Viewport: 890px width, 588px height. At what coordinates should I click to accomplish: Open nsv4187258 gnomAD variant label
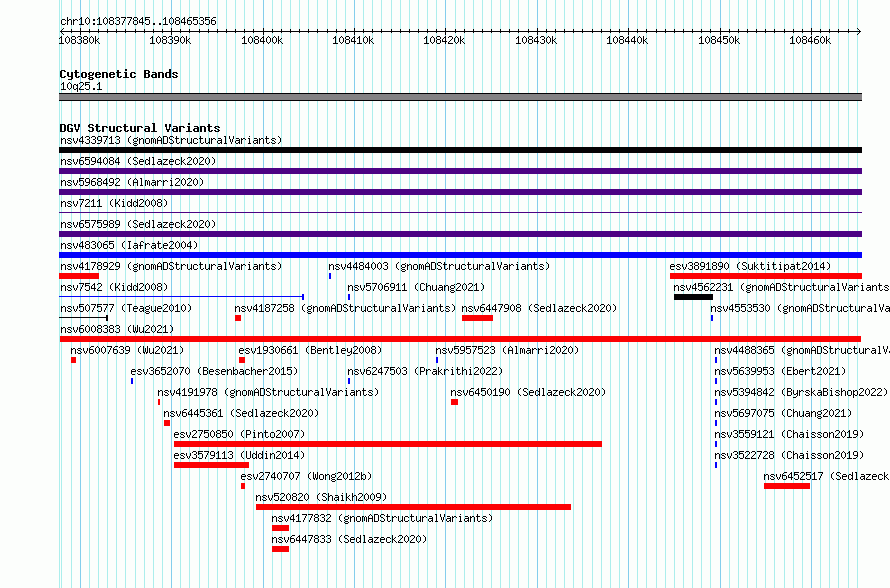click(x=345, y=308)
